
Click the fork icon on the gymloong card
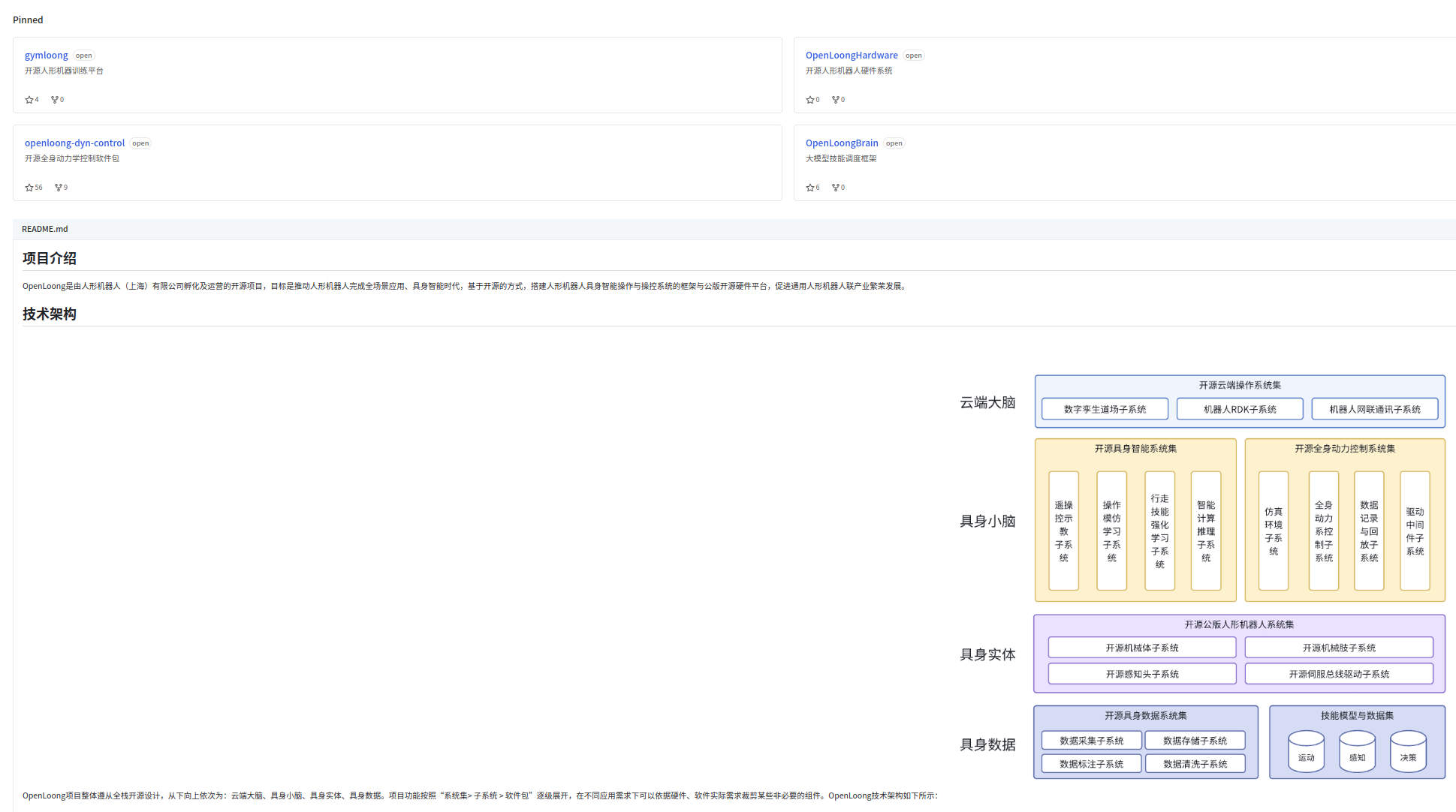pyautogui.click(x=55, y=100)
